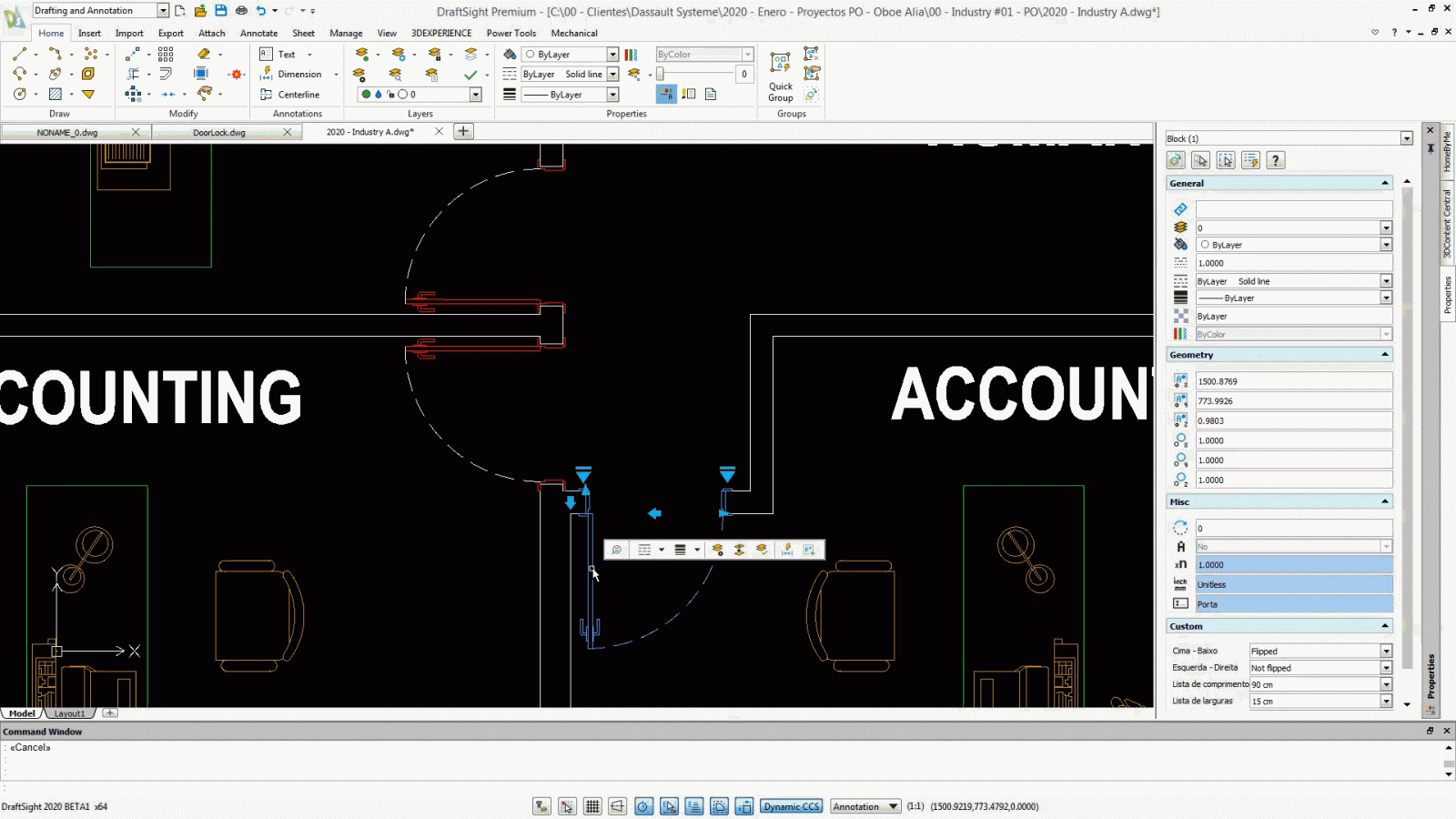Click the help question-mark button in Properties

[x=1276, y=160]
